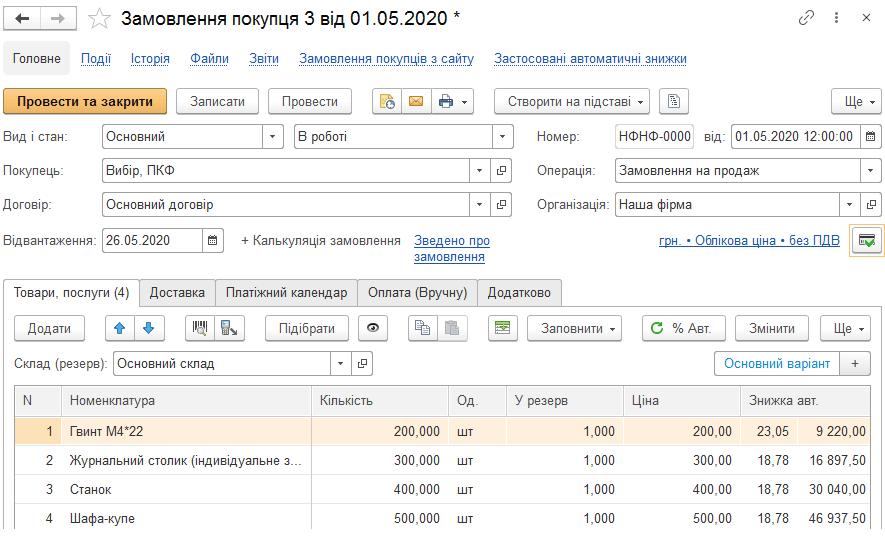The image size is (885, 538).
Task: Paste rows with the clipboard icon
Action: (452, 329)
